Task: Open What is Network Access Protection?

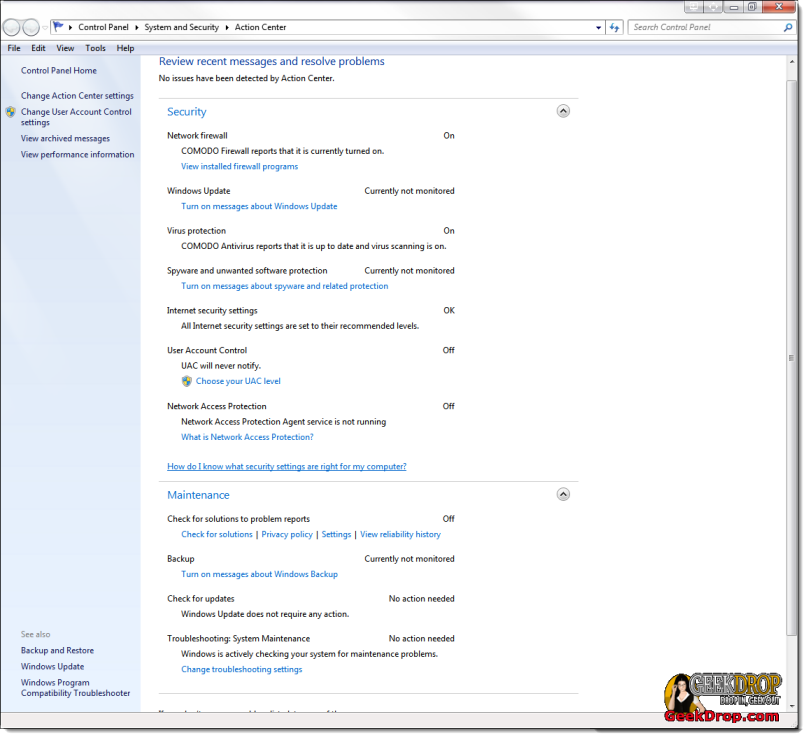Action: coord(247,437)
